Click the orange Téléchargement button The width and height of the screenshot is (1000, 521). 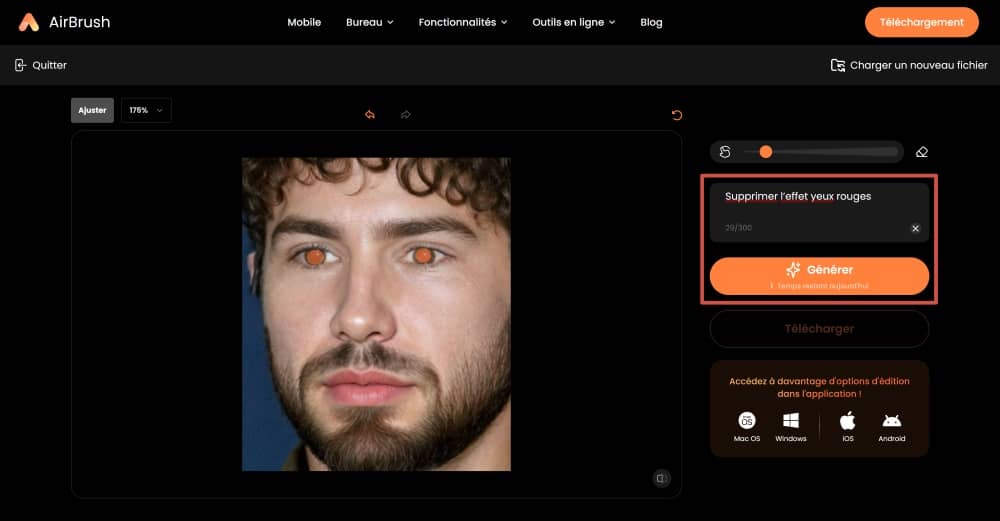tap(921, 22)
